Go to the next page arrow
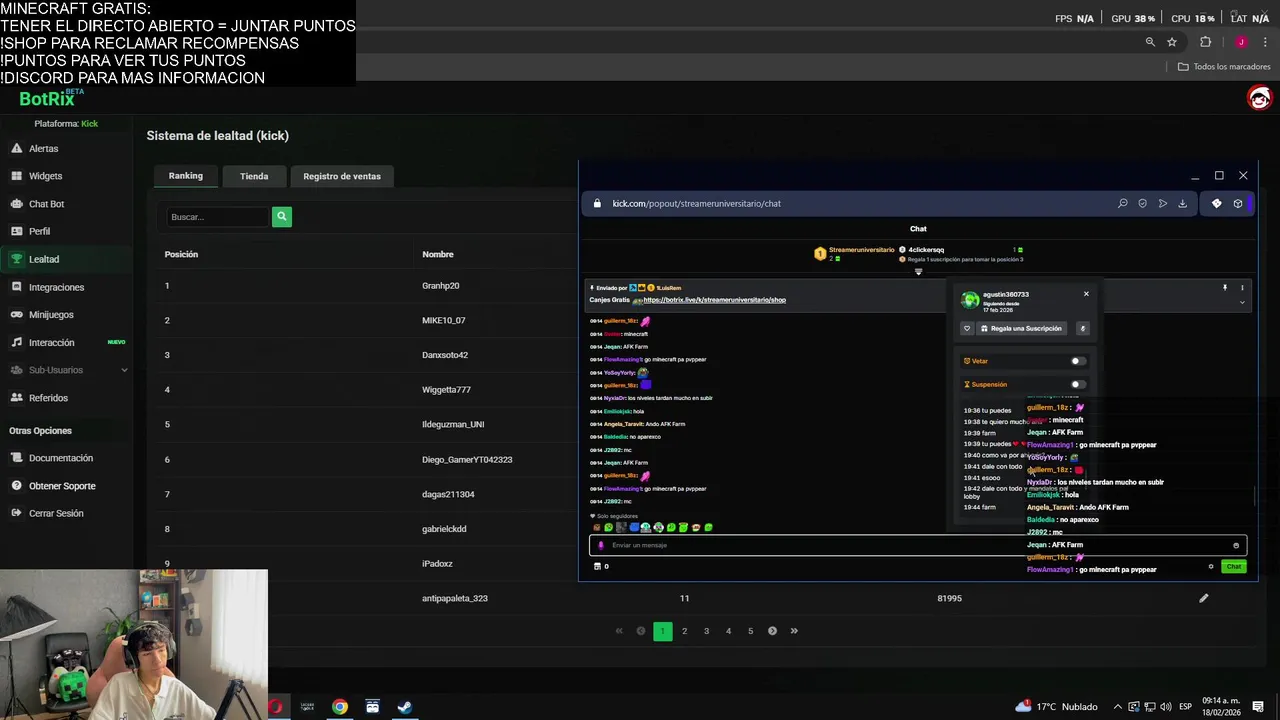1280x720 pixels. [x=772, y=631]
